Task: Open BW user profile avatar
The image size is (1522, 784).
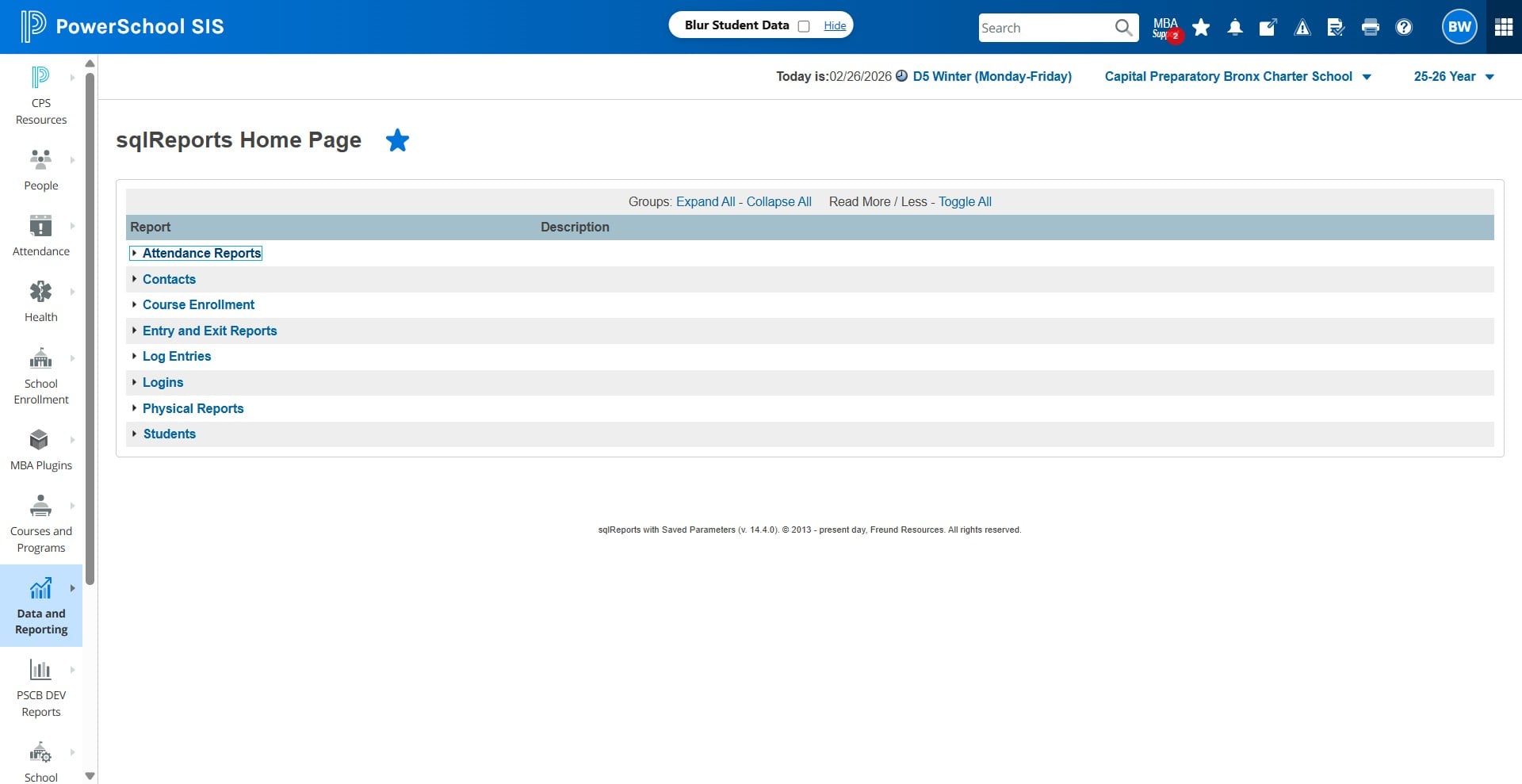Action: click(x=1459, y=27)
